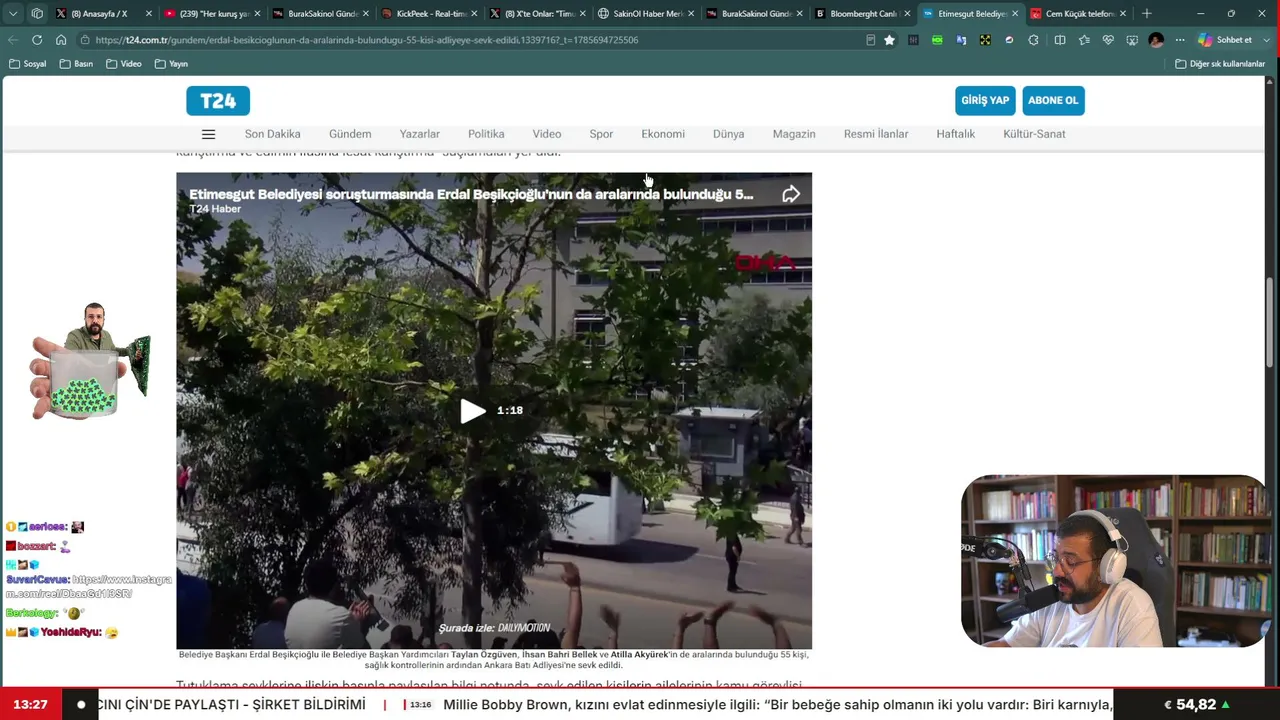This screenshot has width=1280, height=720.
Task: Switch to the YouTube "Her kuruş" tab
Action: (x=213, y=14)
